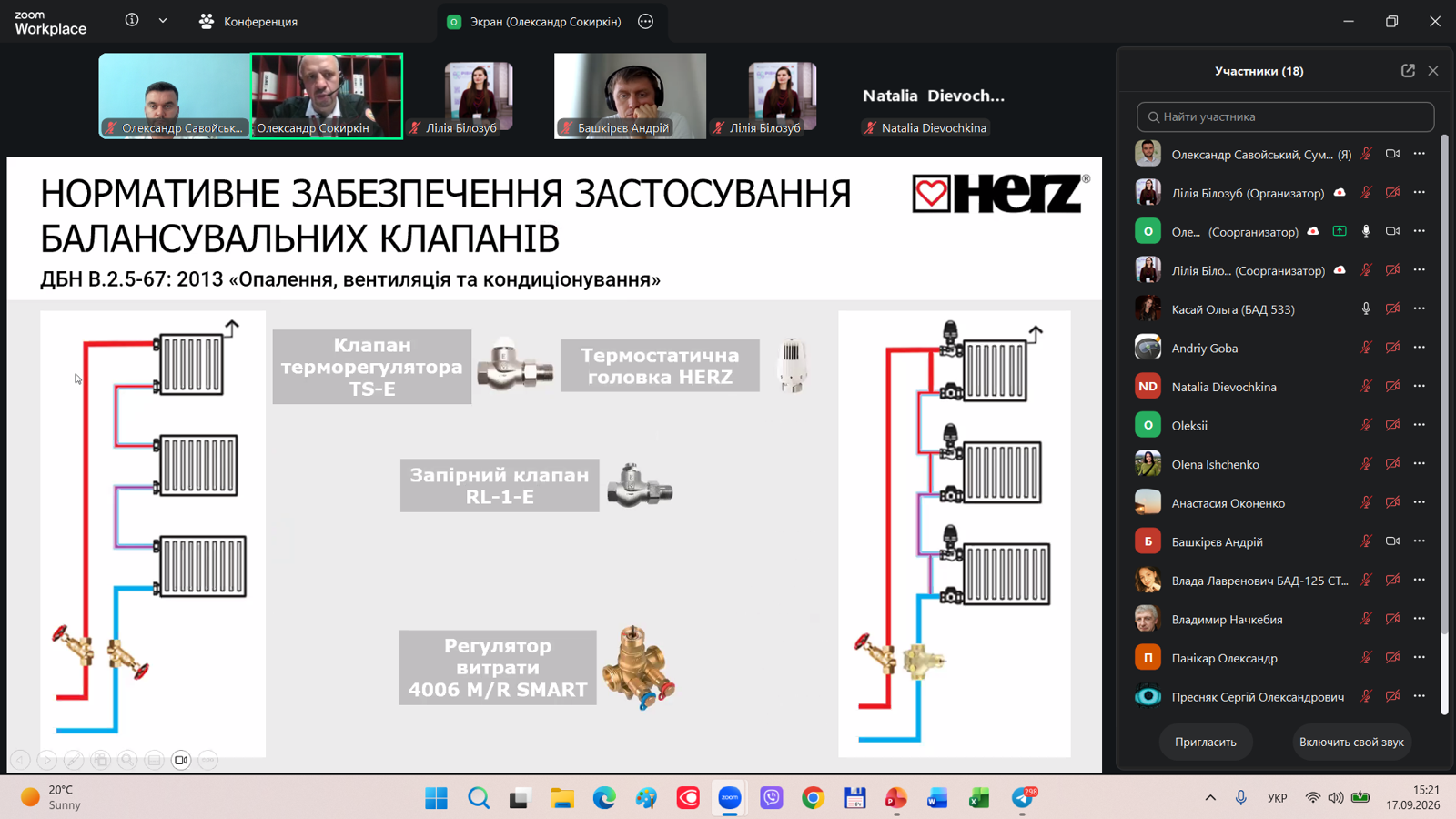Open the Конференция tab
Image resolution: width=1456 pixels, height=819 pixels.
click(248, 21)
